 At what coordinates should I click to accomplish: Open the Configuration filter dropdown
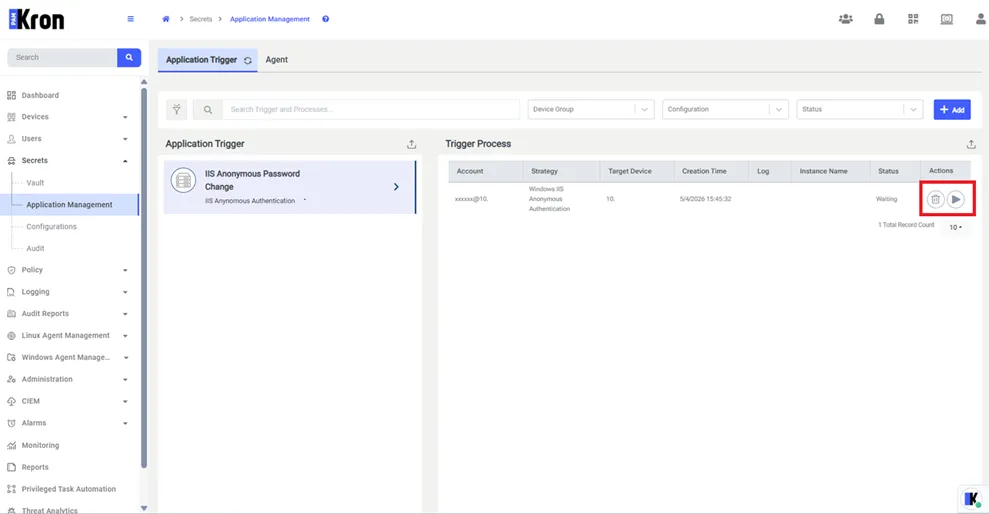725,110
